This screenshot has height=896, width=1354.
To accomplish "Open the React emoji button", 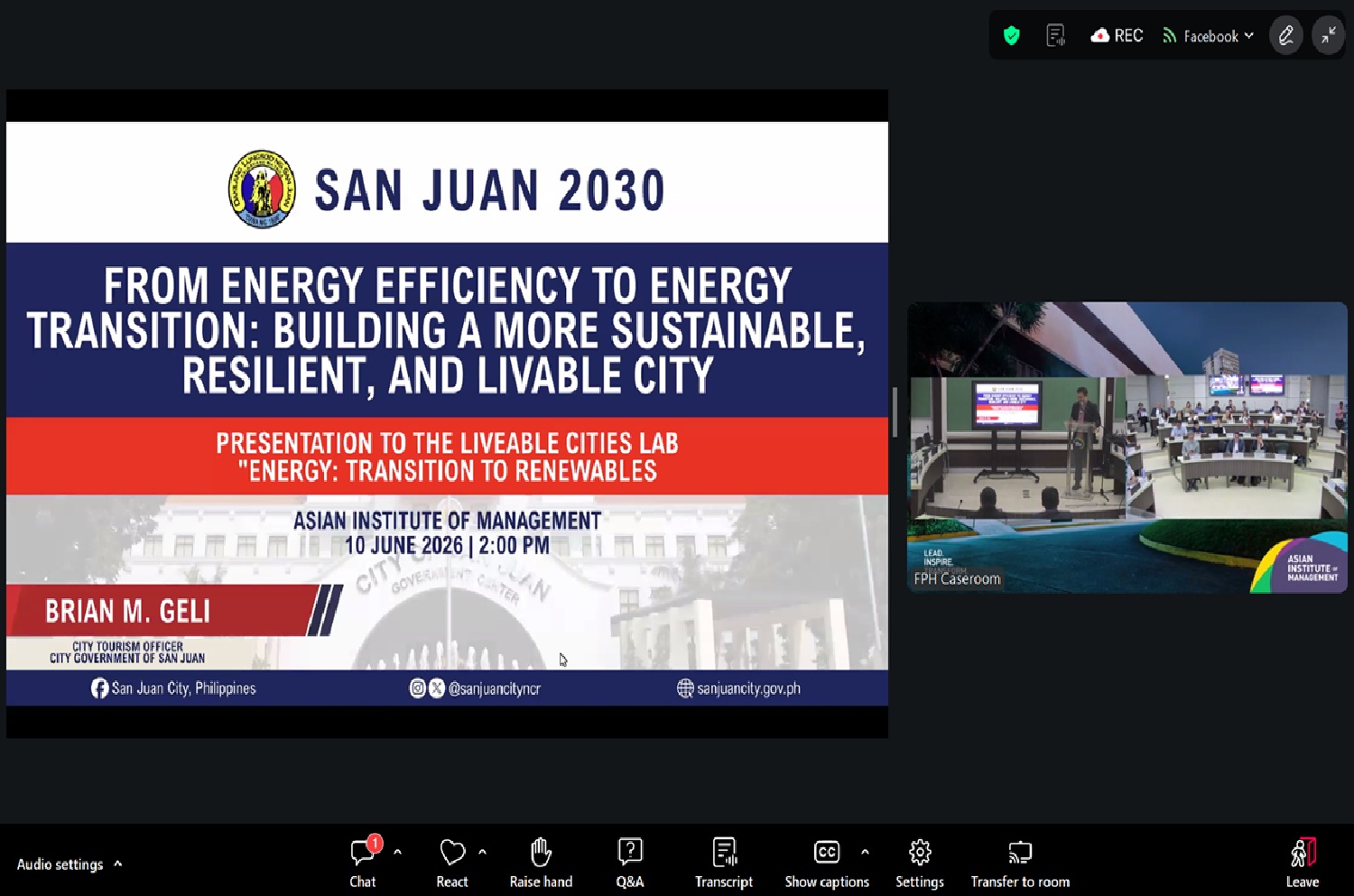I will point(452,863).
